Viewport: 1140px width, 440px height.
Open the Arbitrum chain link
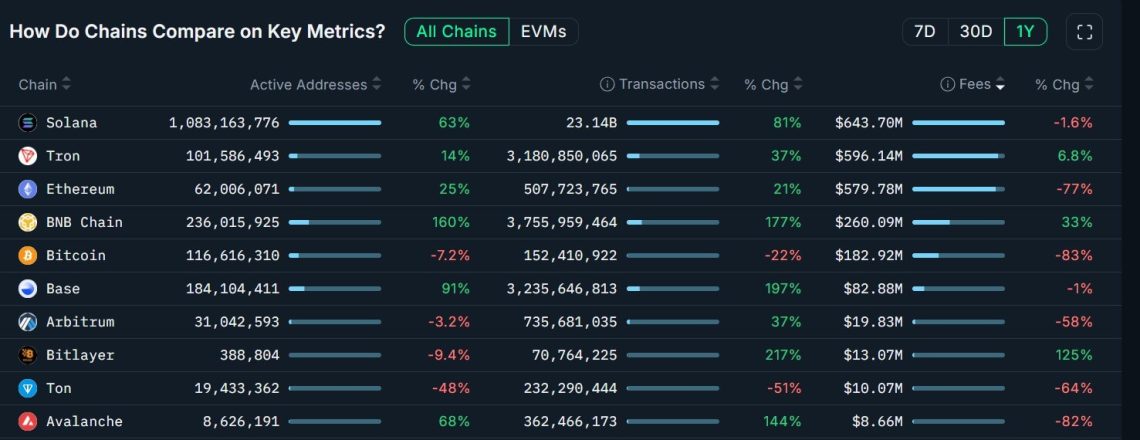click(79, 322)
